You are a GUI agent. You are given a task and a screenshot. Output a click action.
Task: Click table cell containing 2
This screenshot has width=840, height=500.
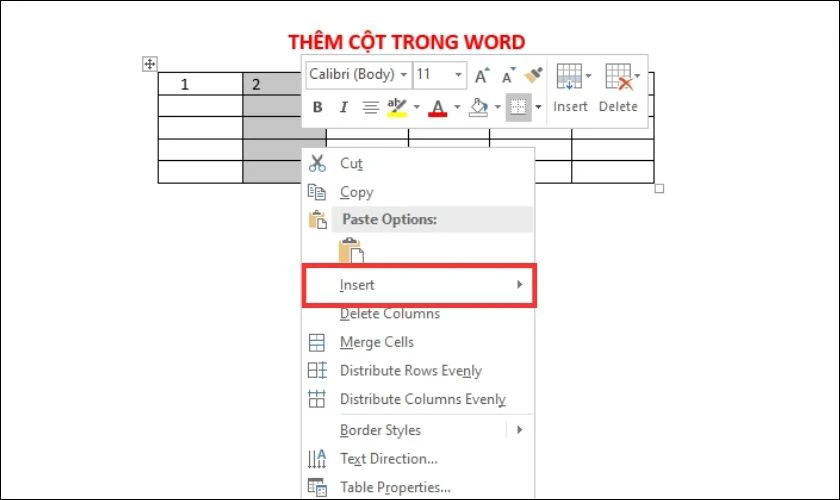tap(272, 84)
